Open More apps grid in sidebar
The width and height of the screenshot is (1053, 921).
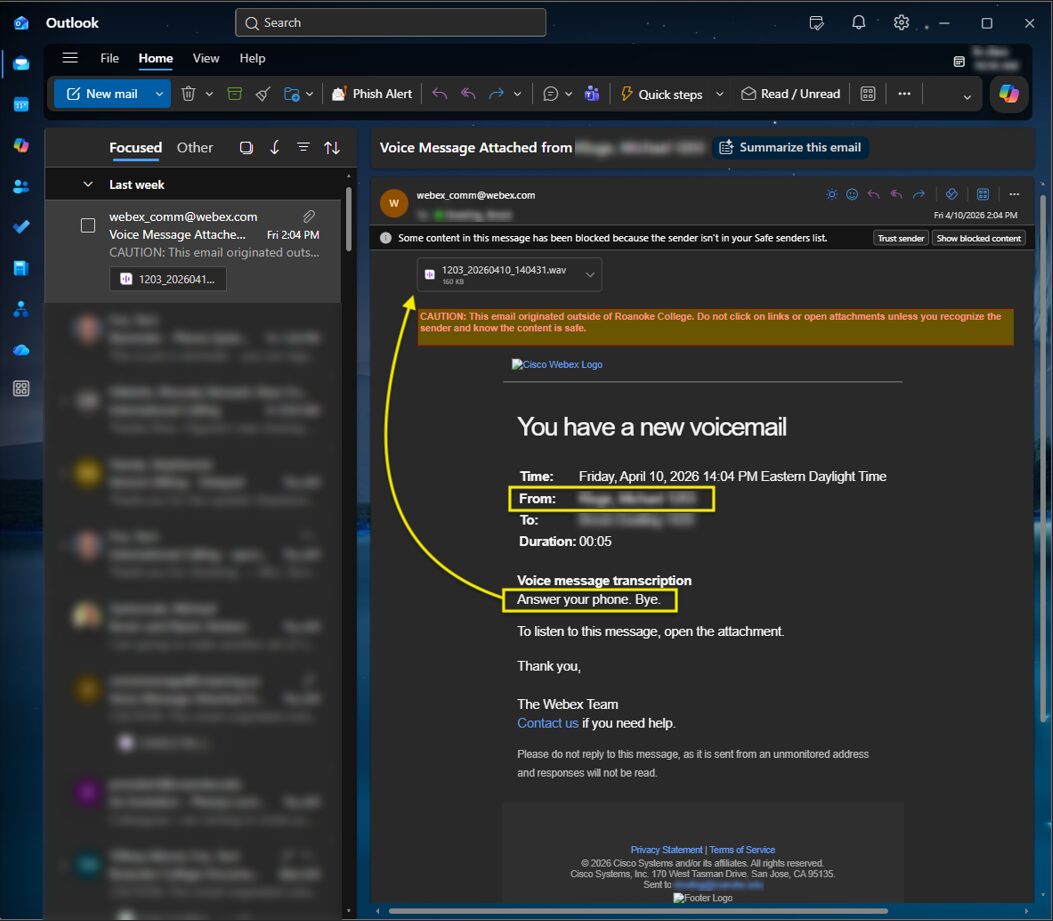(x=21, y=388)
